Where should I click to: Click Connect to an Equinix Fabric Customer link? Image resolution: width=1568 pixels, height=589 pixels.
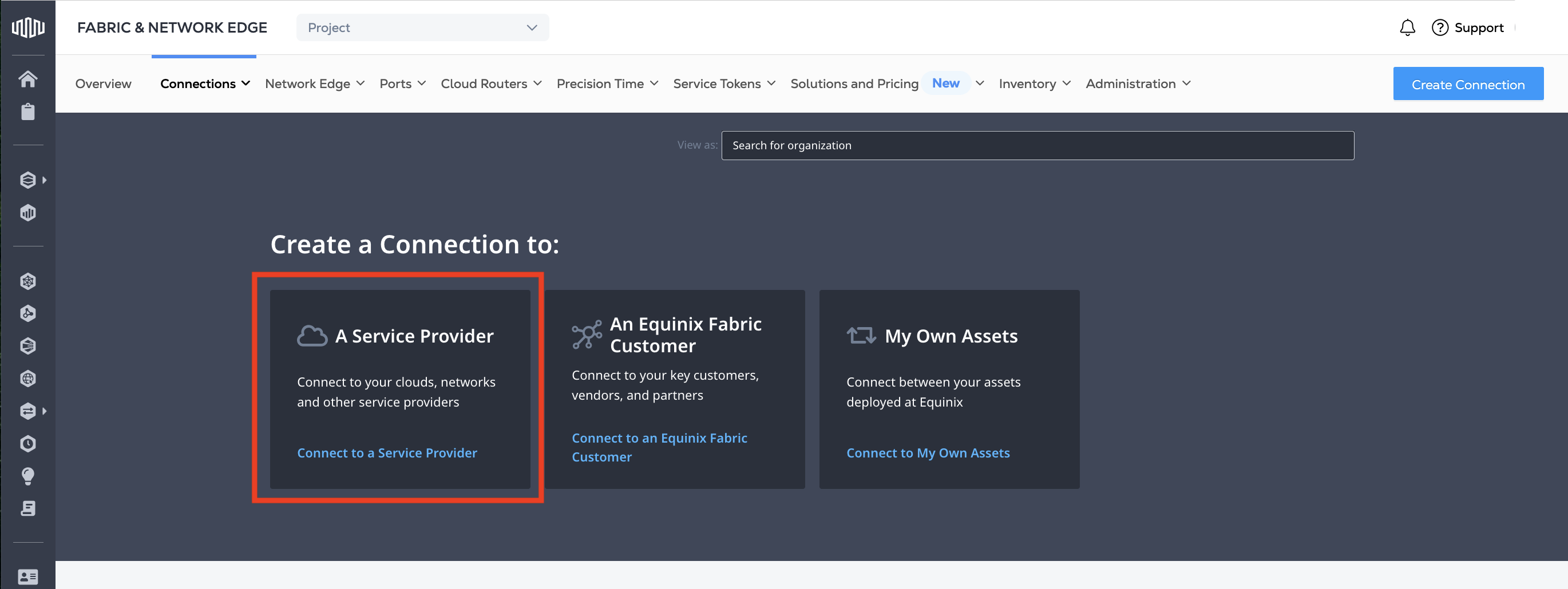[659, 447]
